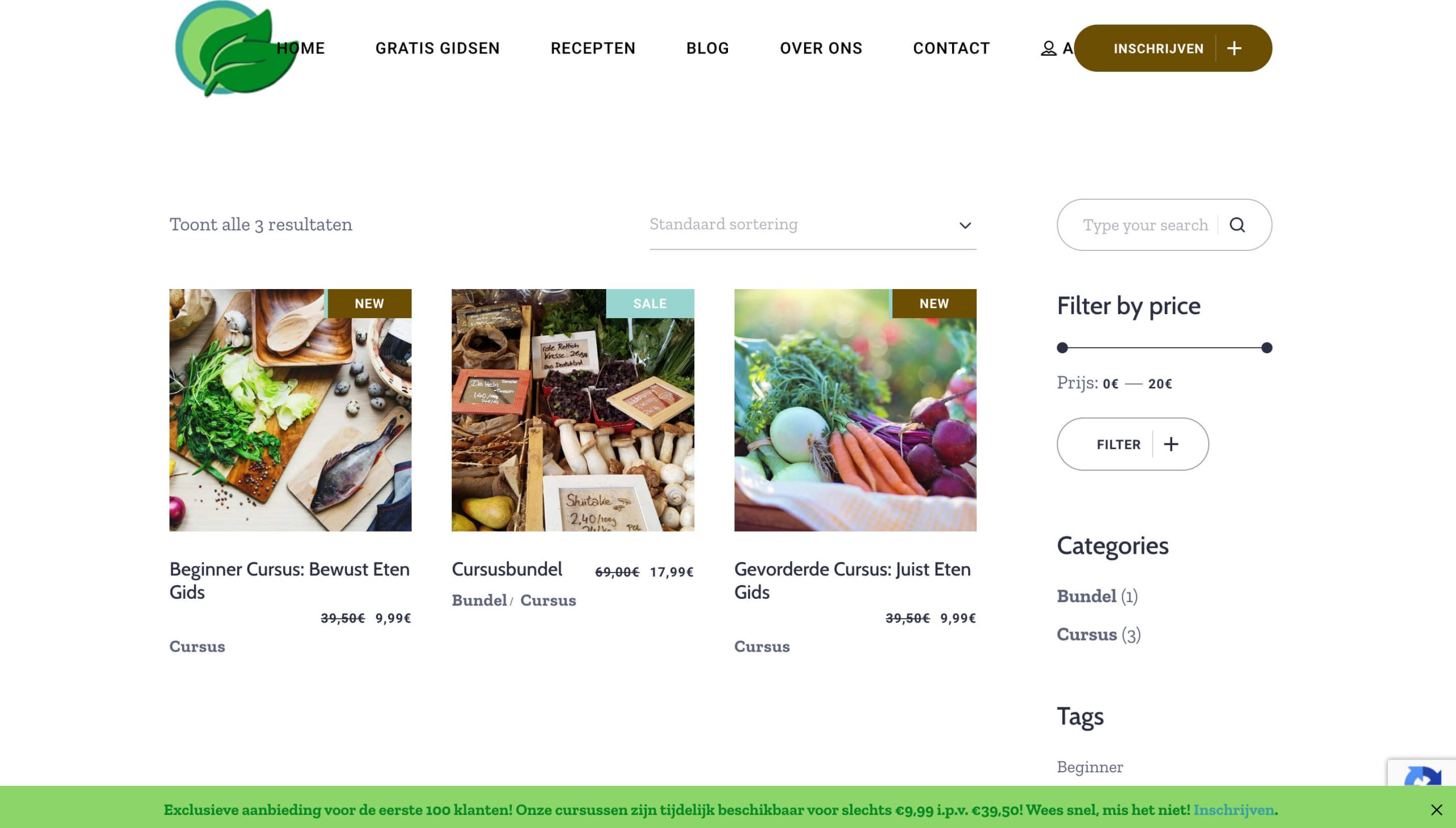
Task: Click the search magnifier icon
Action: coord(1238,224)
